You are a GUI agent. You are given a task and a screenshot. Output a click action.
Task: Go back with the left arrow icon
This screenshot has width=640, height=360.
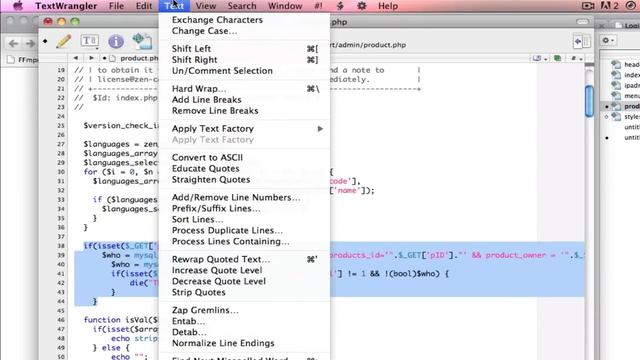[13, 43]
